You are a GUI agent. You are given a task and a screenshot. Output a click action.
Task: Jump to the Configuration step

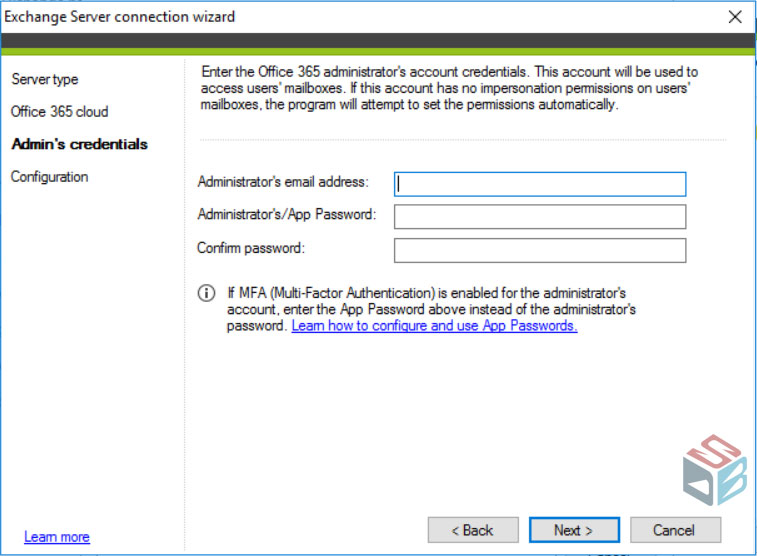tap(49, 177)
